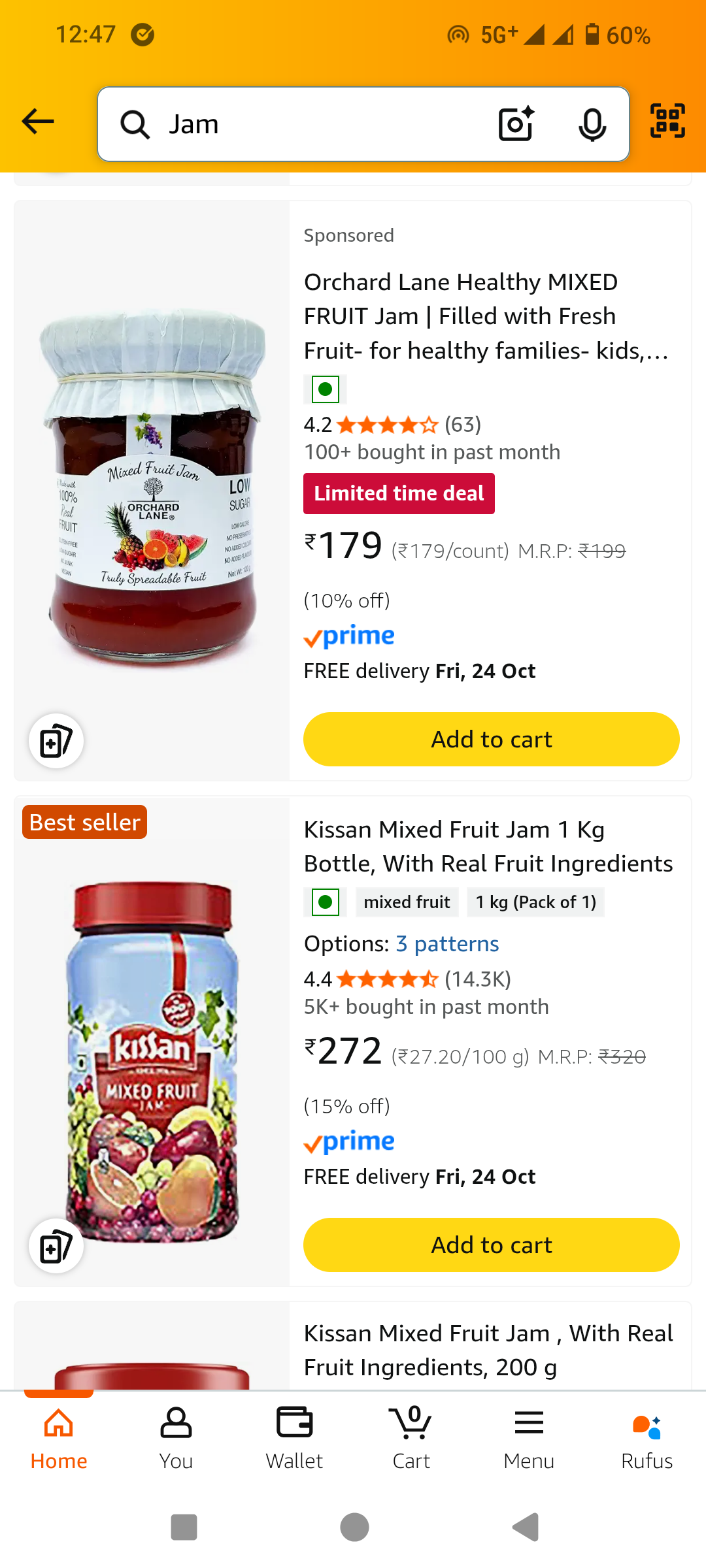
Task: Tap the Jam search input field
Action: [314, 124]
